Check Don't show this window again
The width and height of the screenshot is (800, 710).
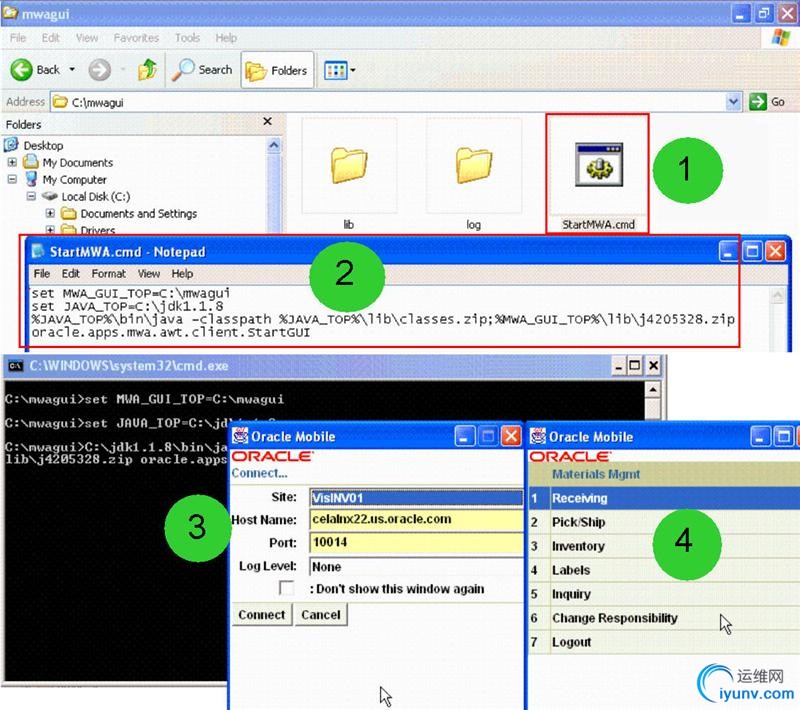point(287,589)
